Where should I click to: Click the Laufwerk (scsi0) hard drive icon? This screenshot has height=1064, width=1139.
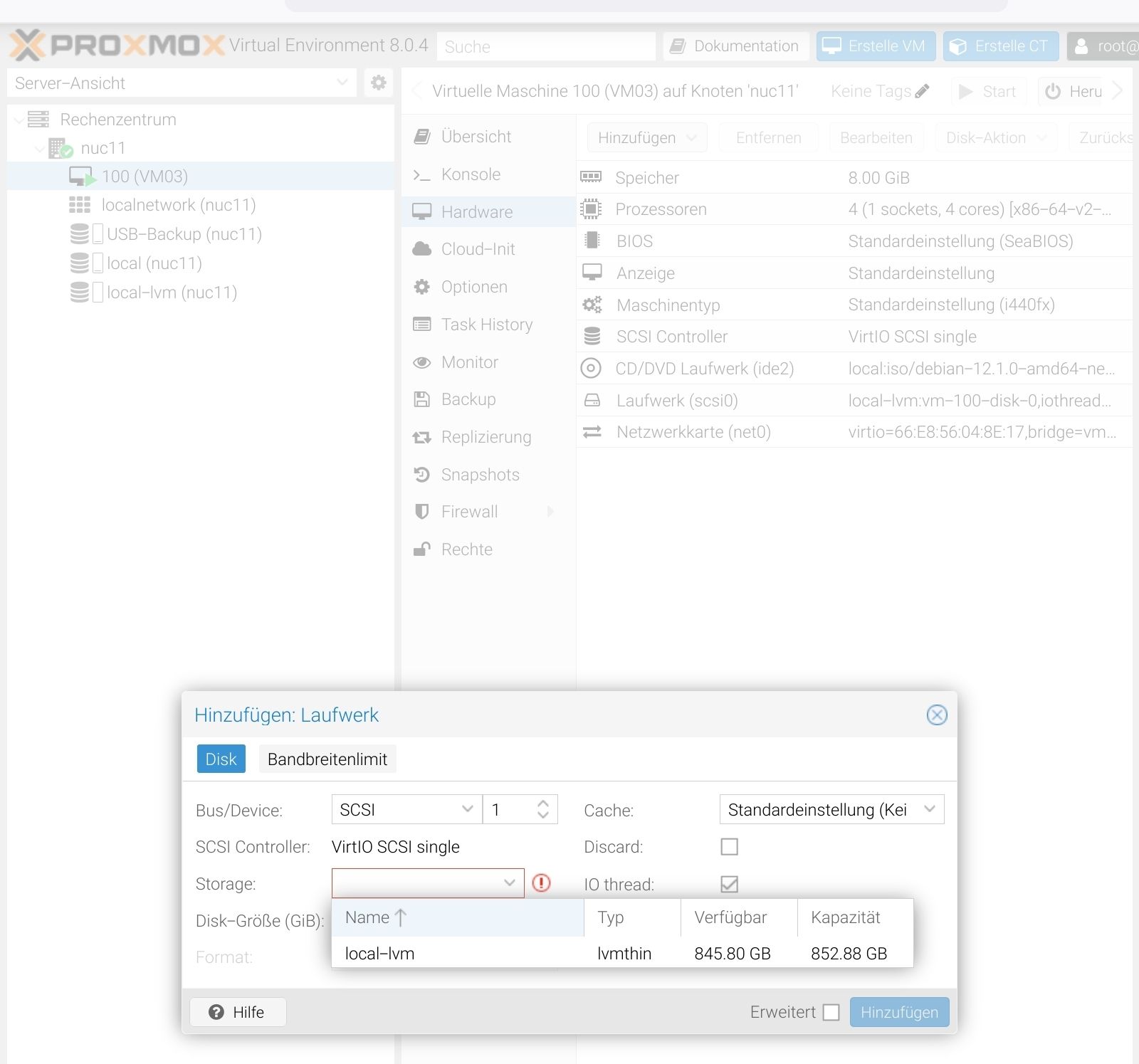pos(592,400)
